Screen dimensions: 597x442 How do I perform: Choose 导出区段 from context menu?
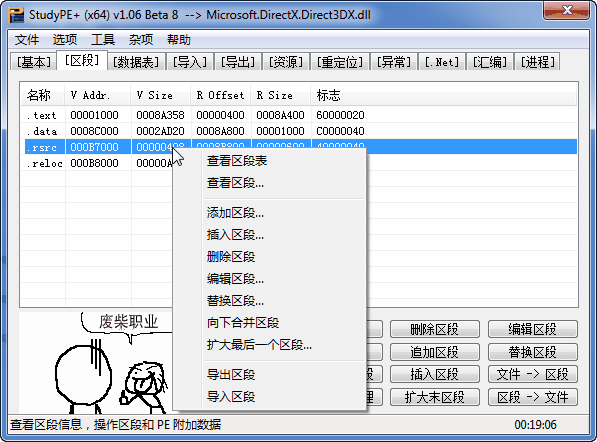point(270,375)
